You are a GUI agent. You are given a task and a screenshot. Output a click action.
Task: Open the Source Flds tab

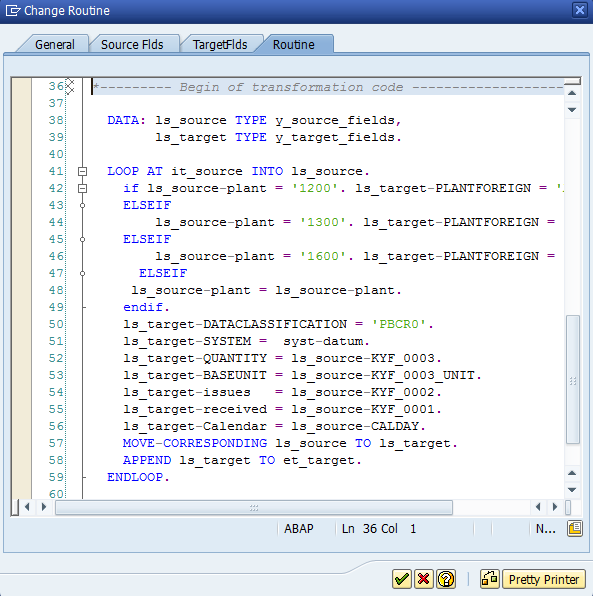132,44
